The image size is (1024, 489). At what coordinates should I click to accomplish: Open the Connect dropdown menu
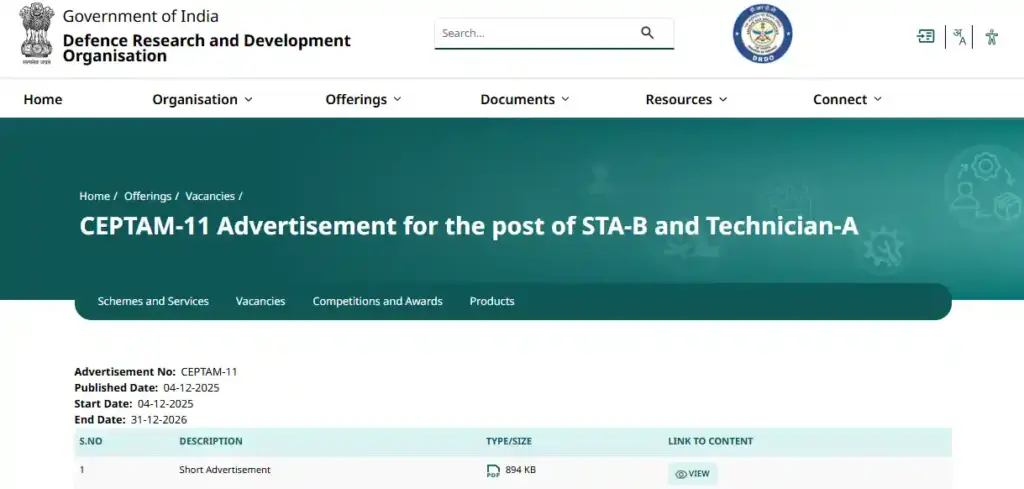[x=847, y=99]
